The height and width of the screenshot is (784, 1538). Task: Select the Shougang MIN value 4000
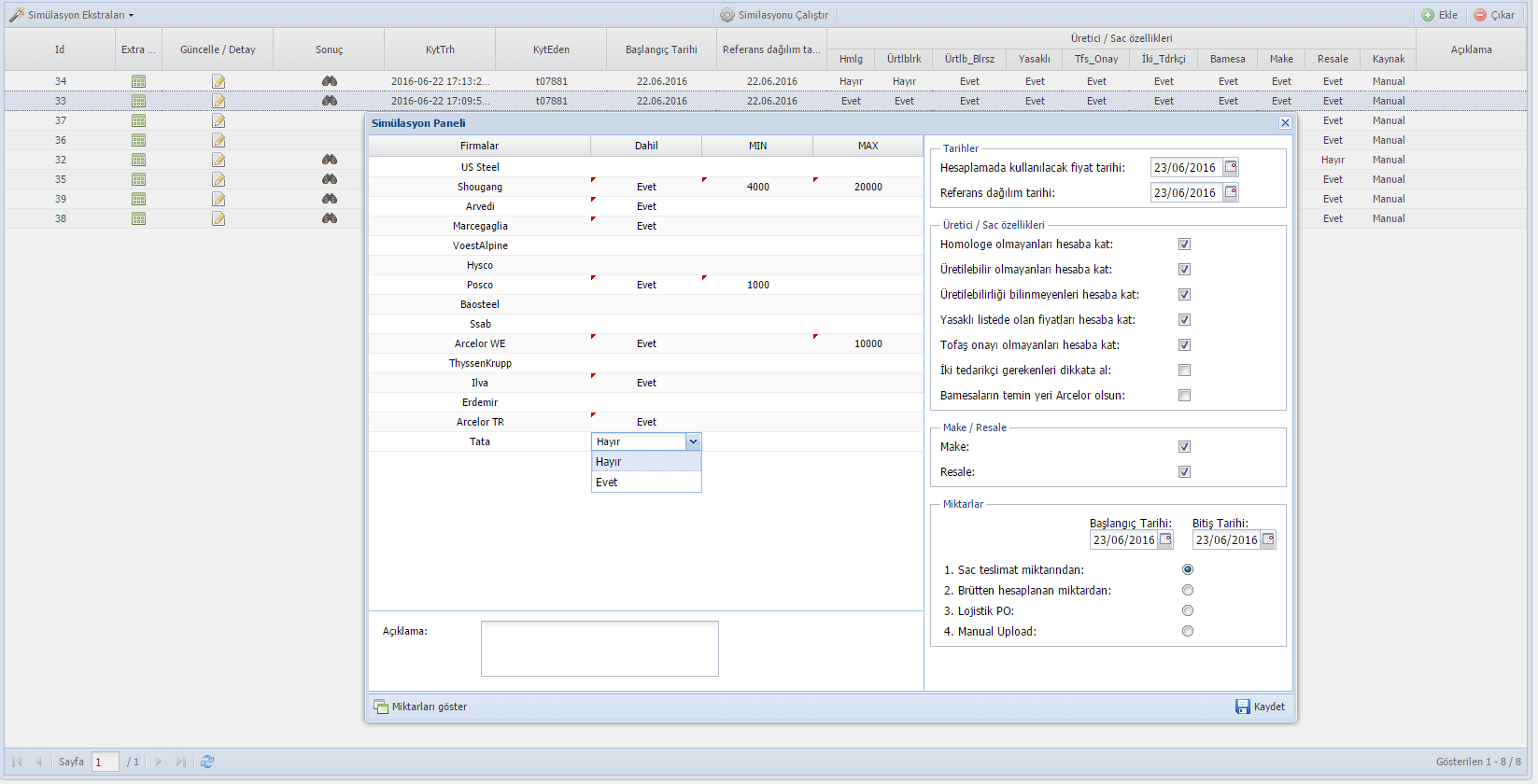[757, 187]
